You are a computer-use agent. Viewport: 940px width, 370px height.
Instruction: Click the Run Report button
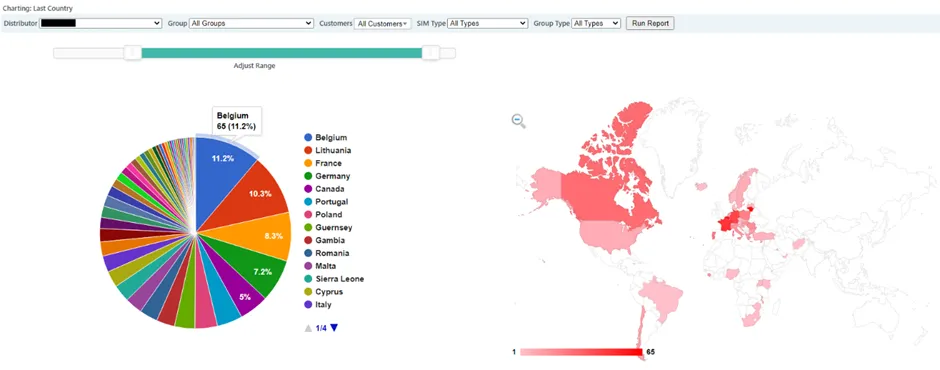[650, 23]
